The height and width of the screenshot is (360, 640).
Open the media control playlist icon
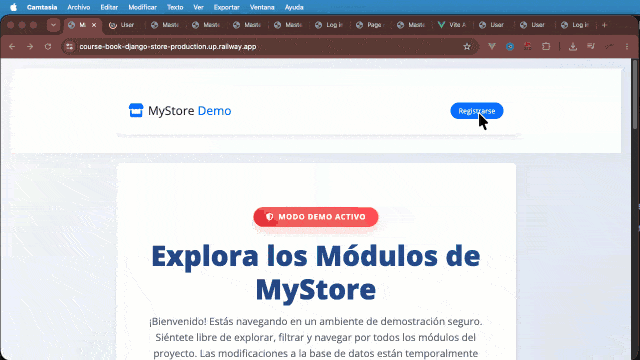pos(591,47)
